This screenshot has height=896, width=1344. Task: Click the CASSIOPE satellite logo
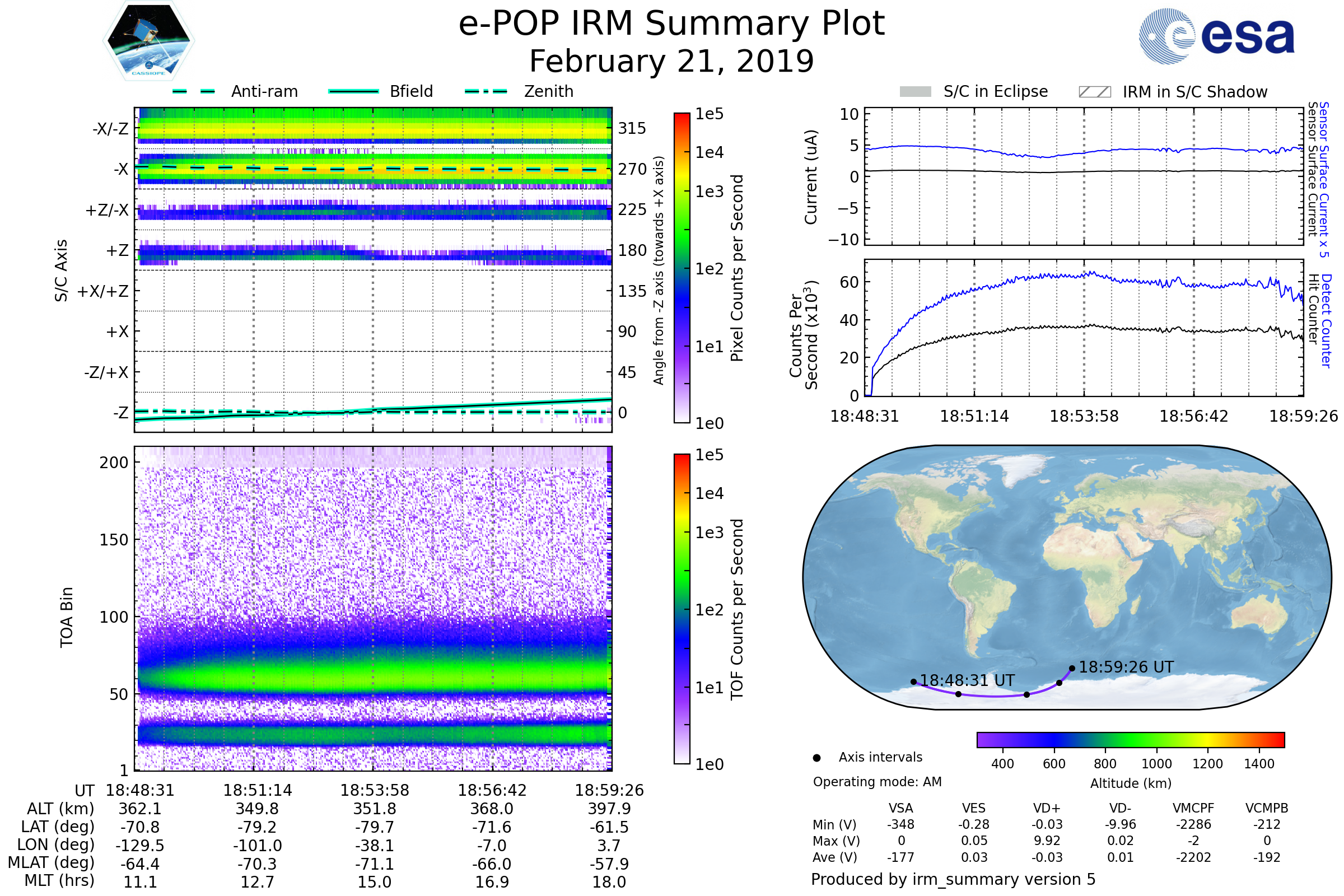(x=148, y=41)
